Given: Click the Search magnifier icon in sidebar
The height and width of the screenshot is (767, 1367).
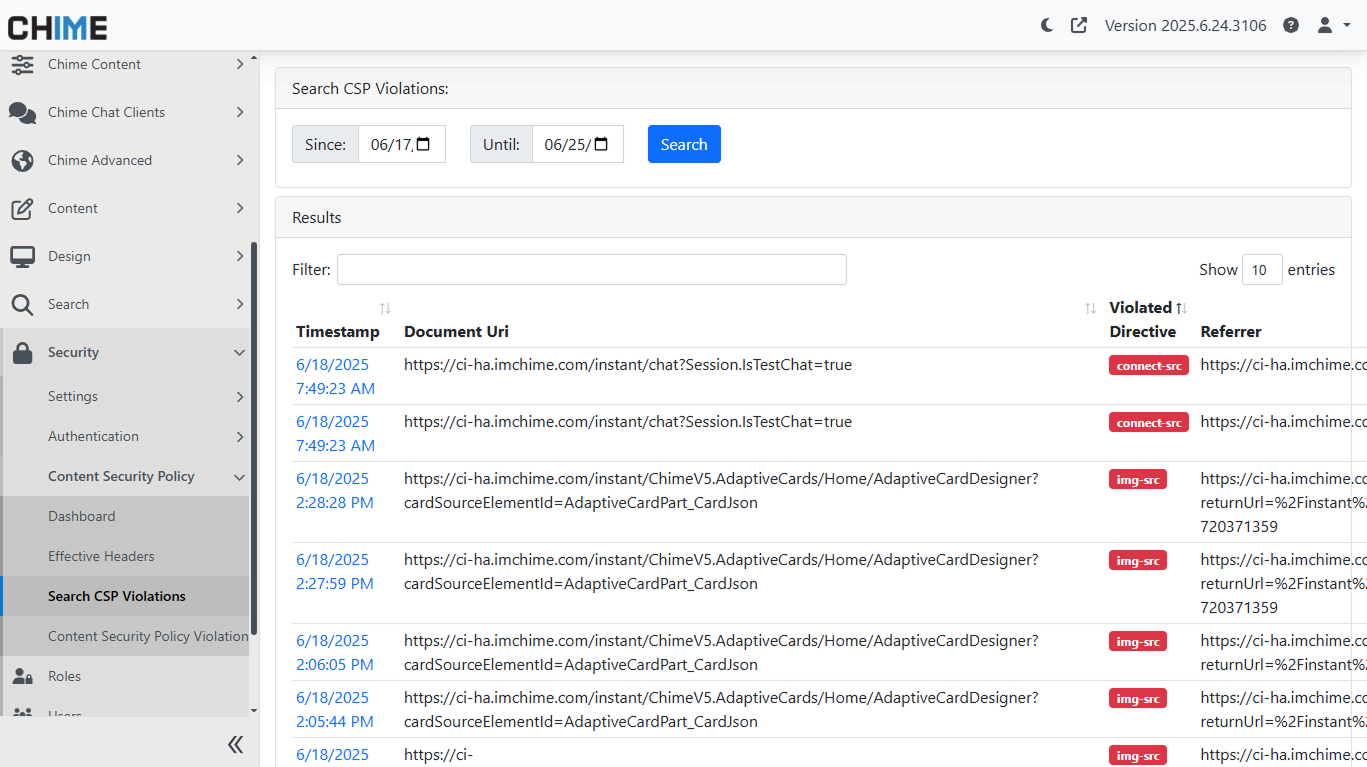Looking at the screenshot, I should (x=22, y=304).
